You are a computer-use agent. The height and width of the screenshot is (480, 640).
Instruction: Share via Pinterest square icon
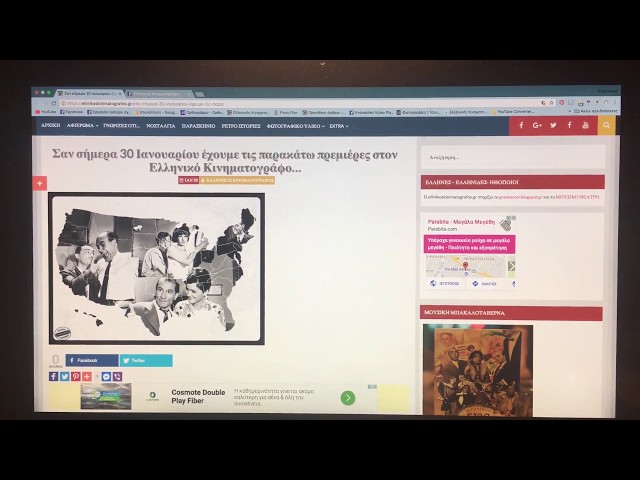[x=76, y=376]
